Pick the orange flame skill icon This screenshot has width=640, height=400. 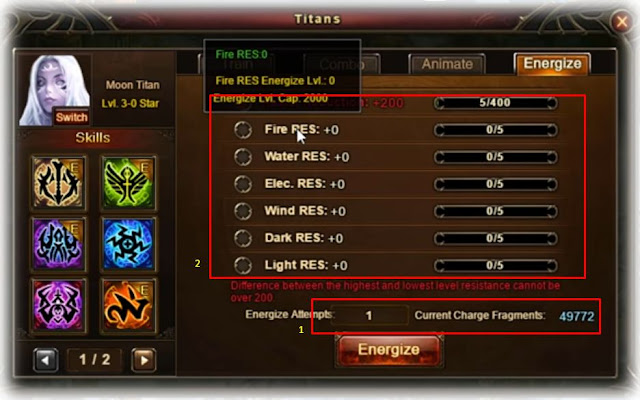click(x=129, y=305)
